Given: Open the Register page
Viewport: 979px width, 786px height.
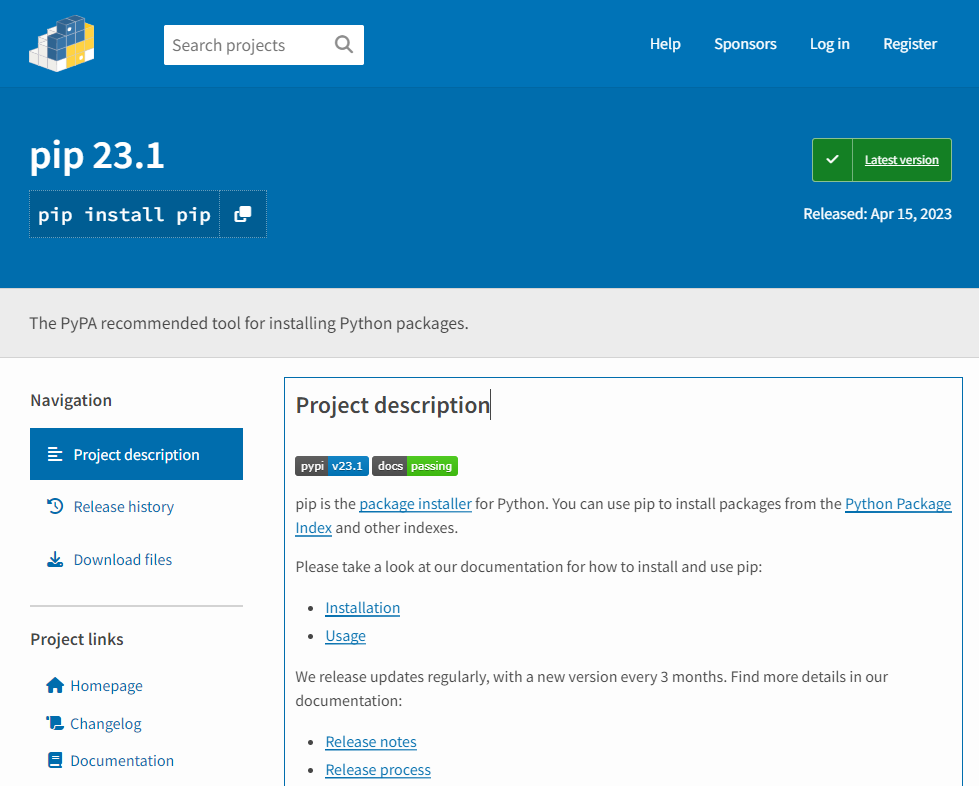Looking at the screenshot, I should 910,44.
